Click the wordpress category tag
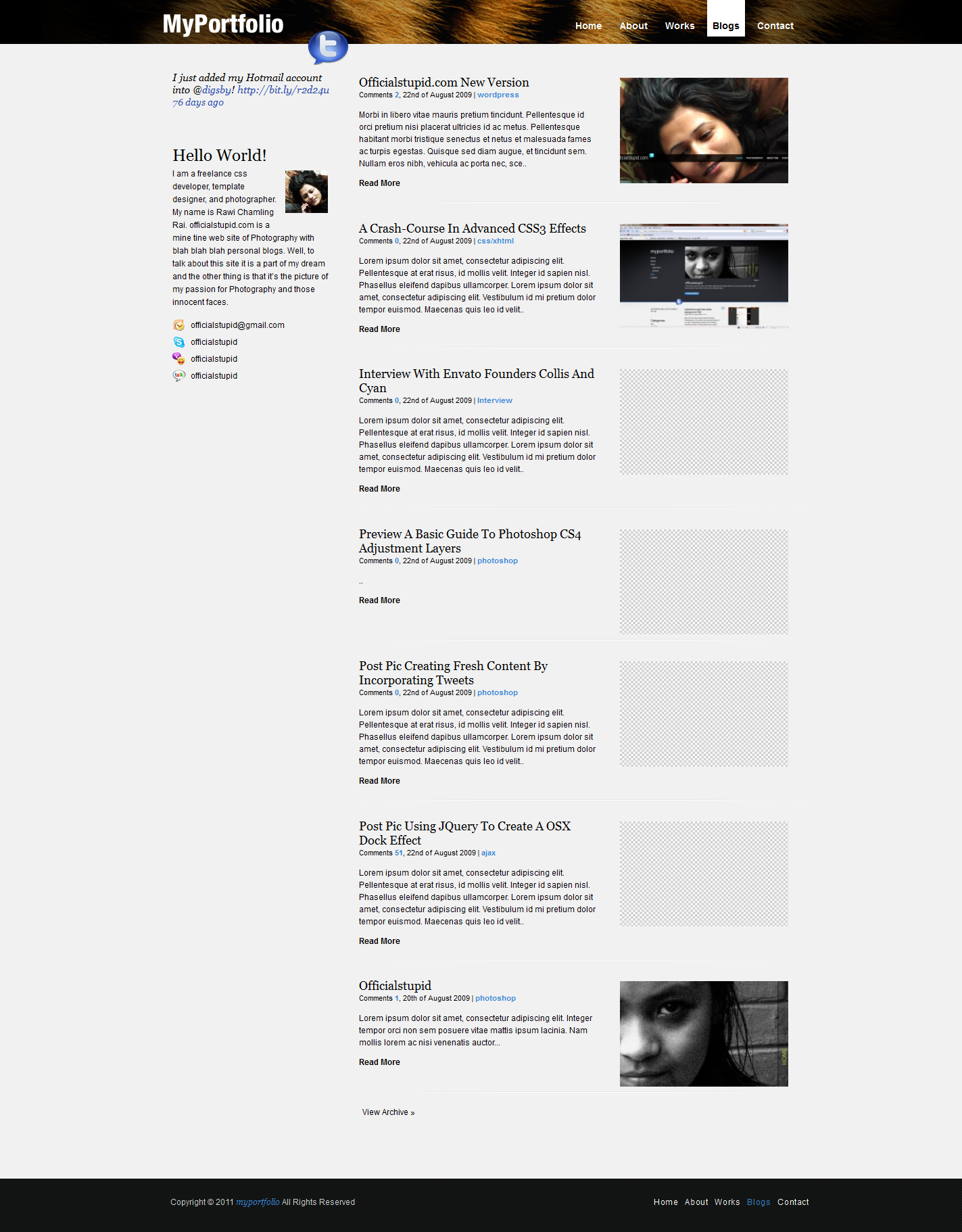The height and width of the screenshot is (1232, 962). pyautogui.click(x=498, y=95)
